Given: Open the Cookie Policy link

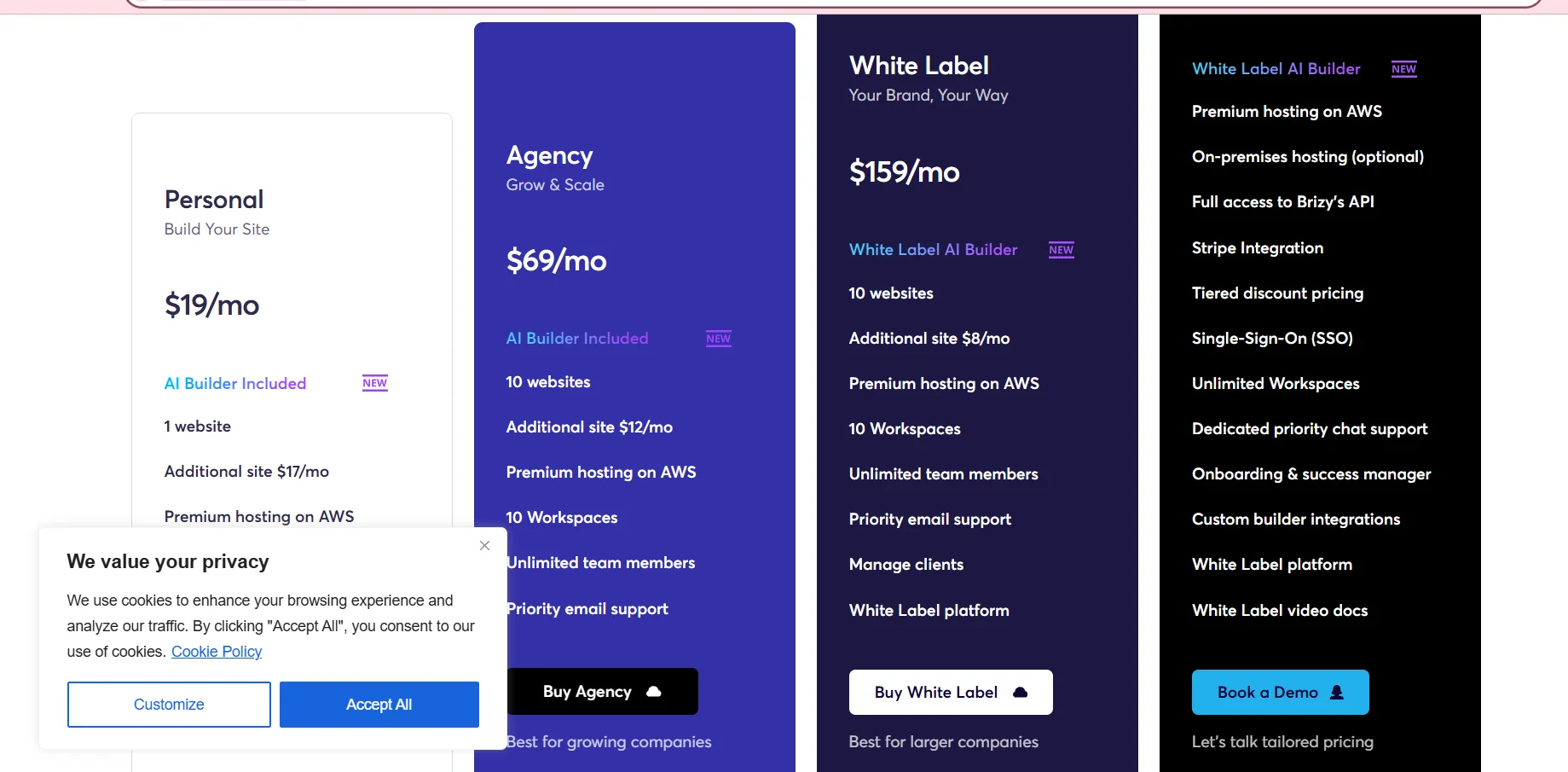Looking at the screenshot, I should (x=217, y=652).
